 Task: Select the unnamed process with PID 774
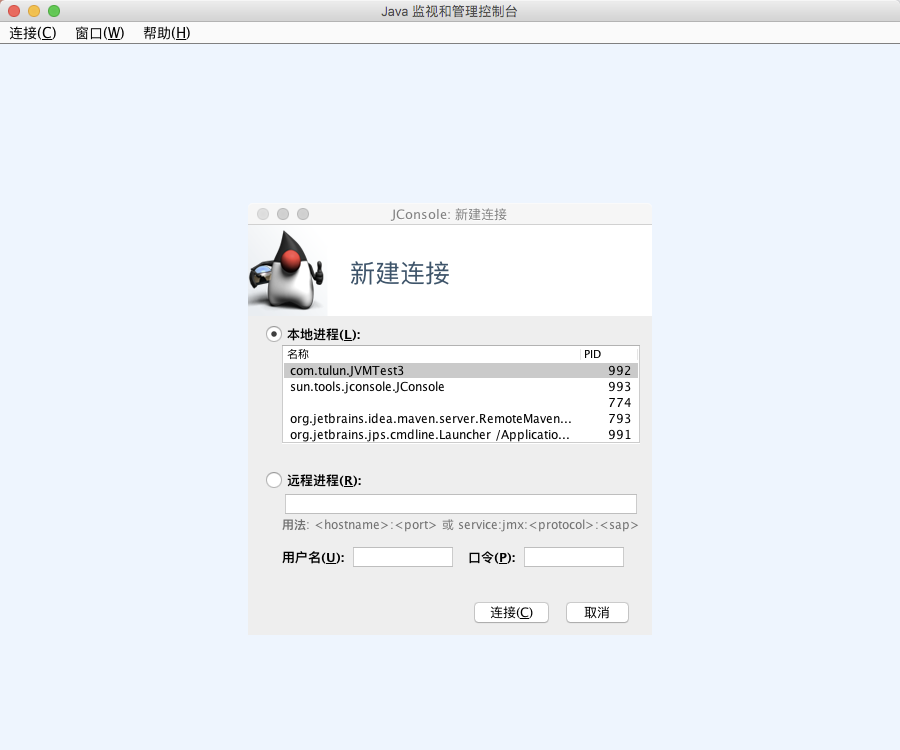[461, 403]
